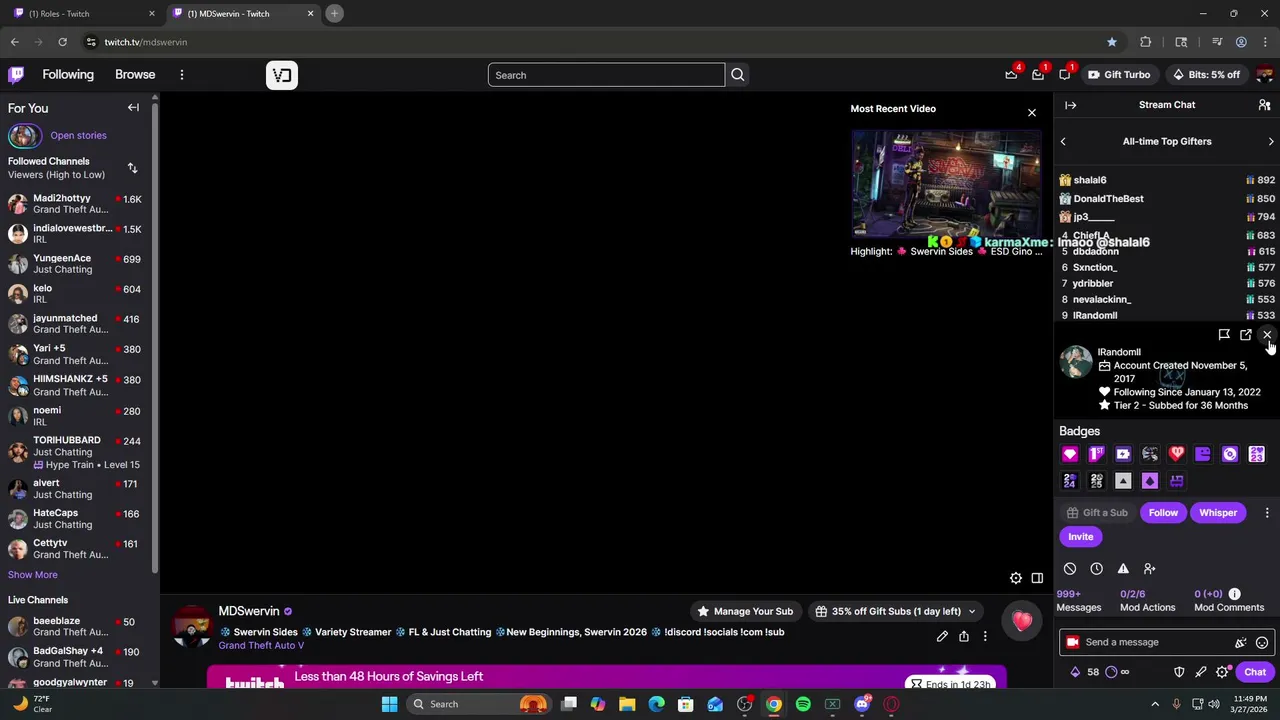1280x720 pixels.
Task: Click the search magnifier button
Action: 738,75
